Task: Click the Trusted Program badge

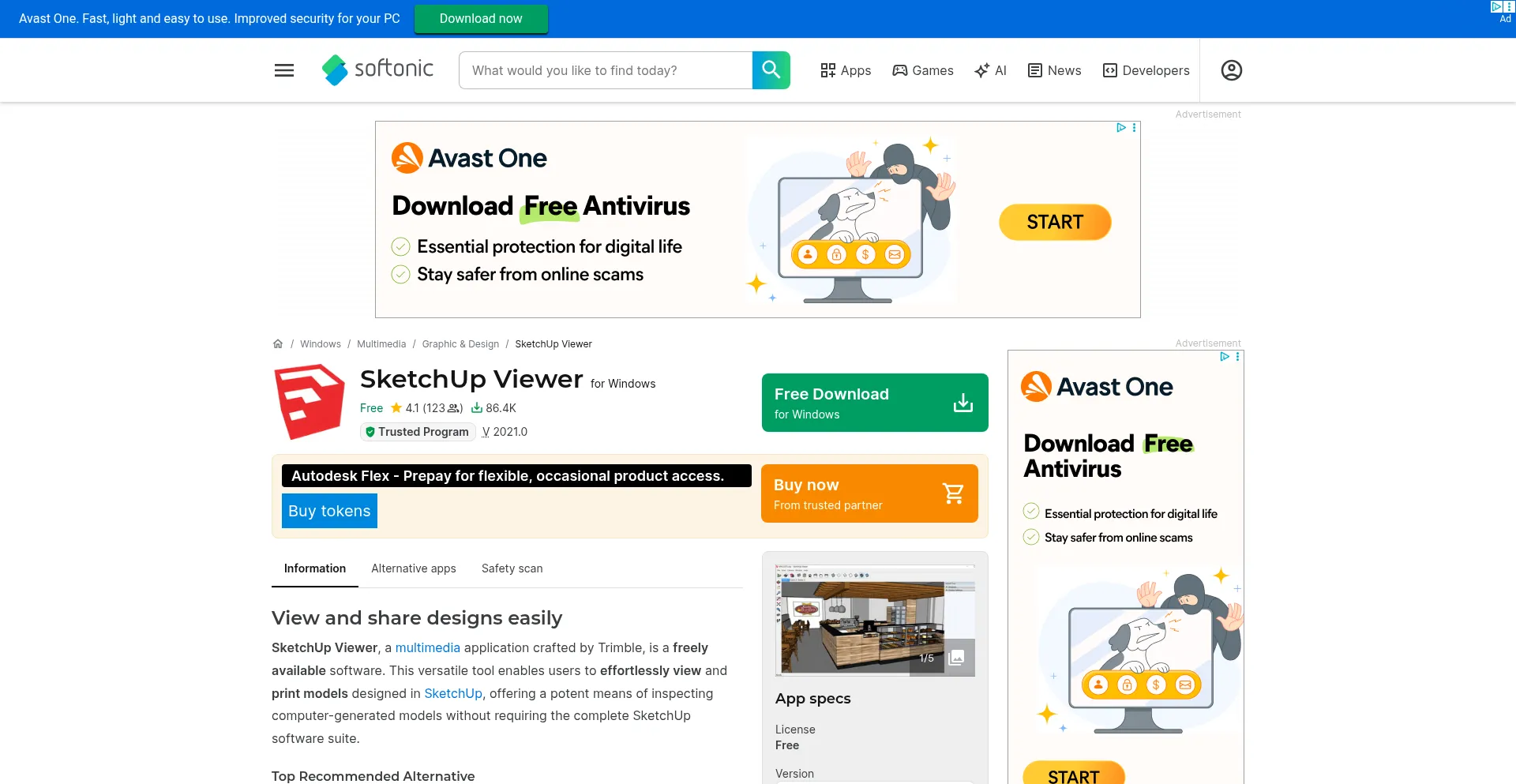Action: (418, 432)
